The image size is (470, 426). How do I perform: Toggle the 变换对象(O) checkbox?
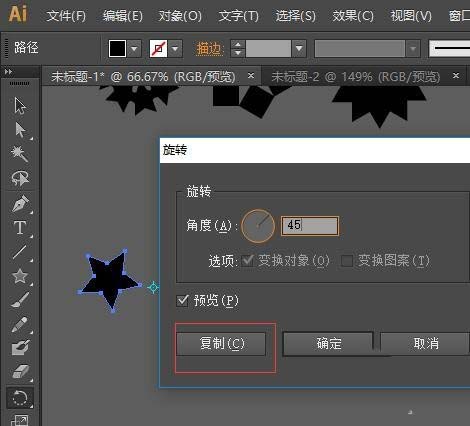pos(247,260)
